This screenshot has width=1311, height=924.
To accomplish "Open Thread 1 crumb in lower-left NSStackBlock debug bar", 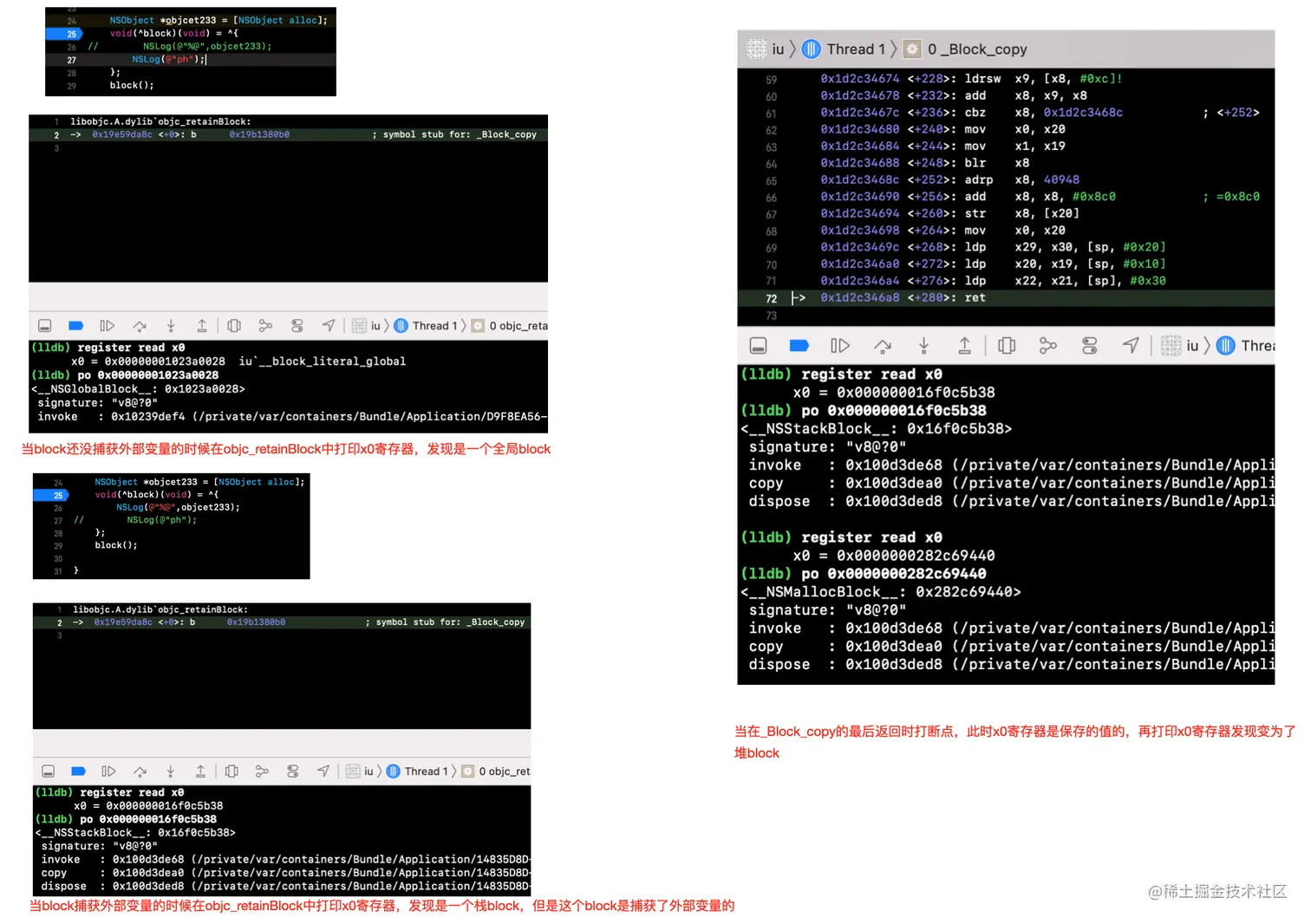I will coord(418,771).
